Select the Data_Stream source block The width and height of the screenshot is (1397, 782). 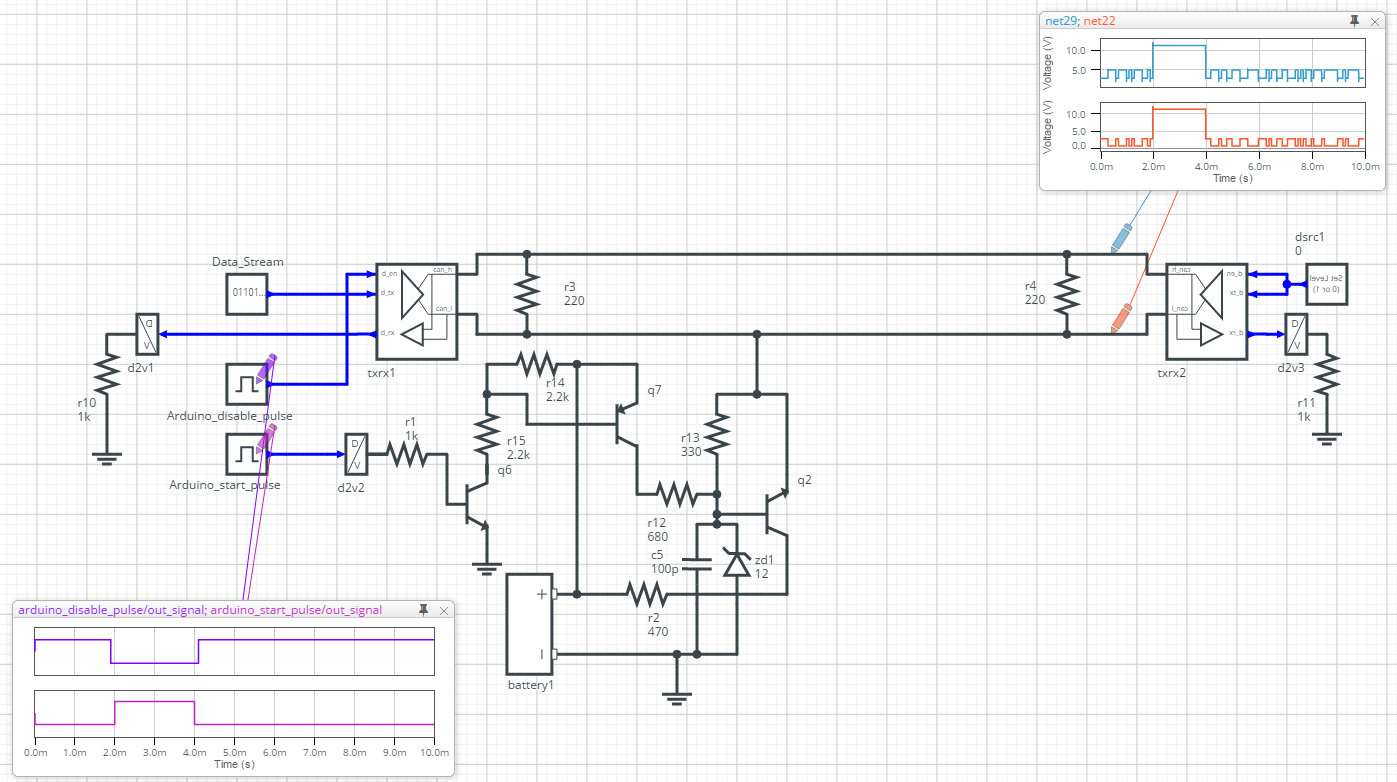pyautogui.click(x=246, y=293)
